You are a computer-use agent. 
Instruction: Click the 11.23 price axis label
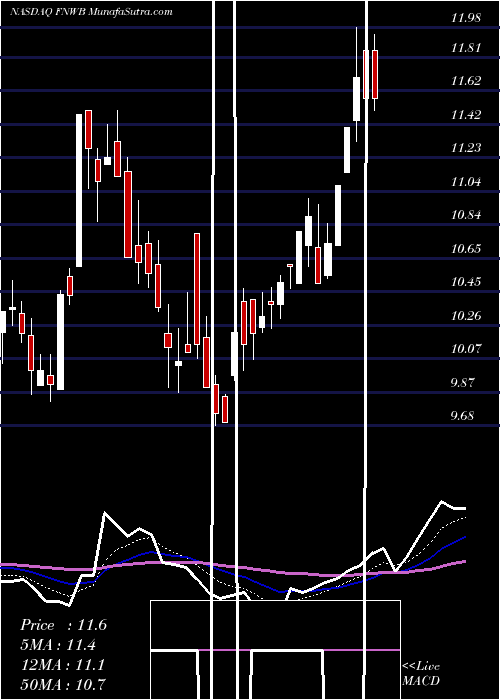tap(466, 148)
